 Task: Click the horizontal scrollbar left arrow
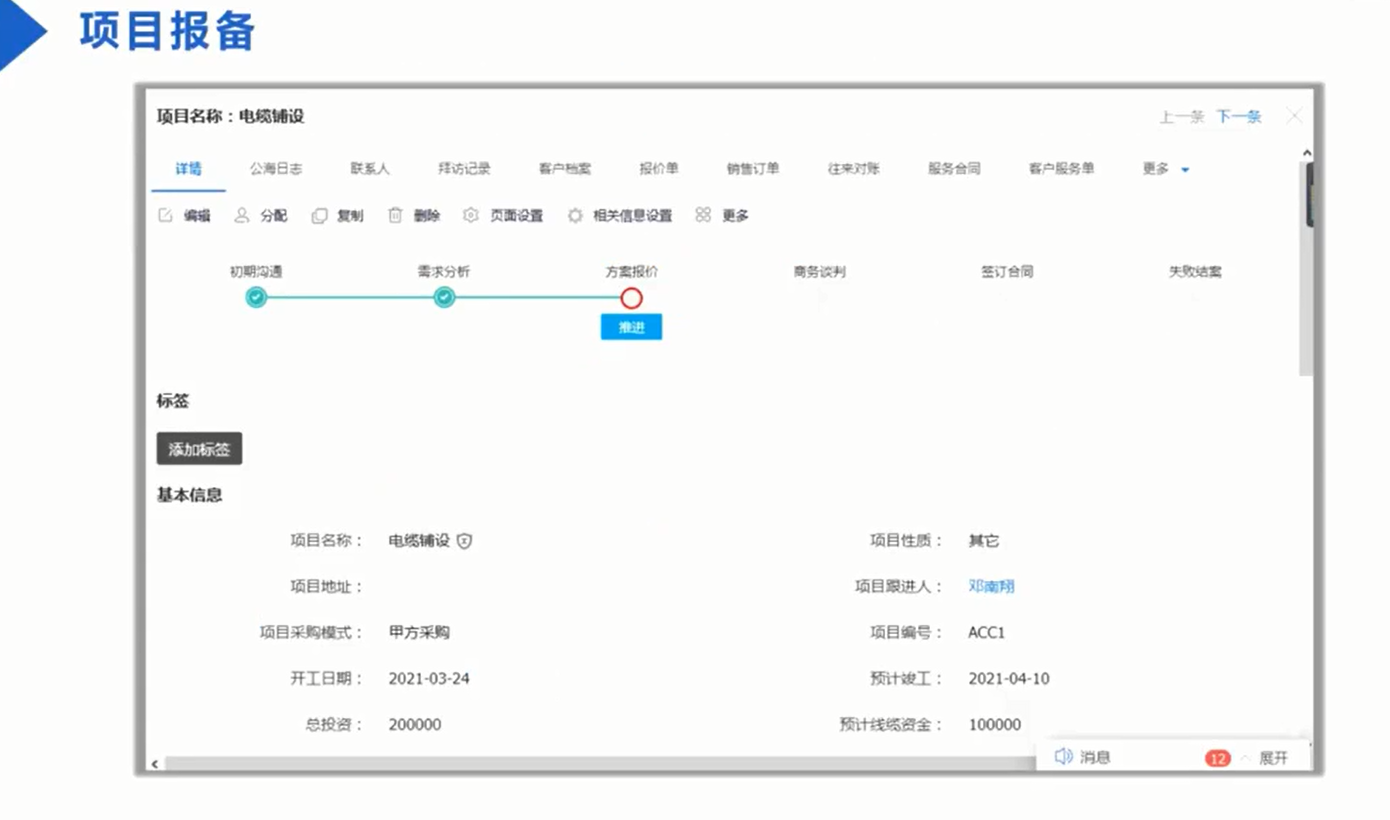pos(154,764)
